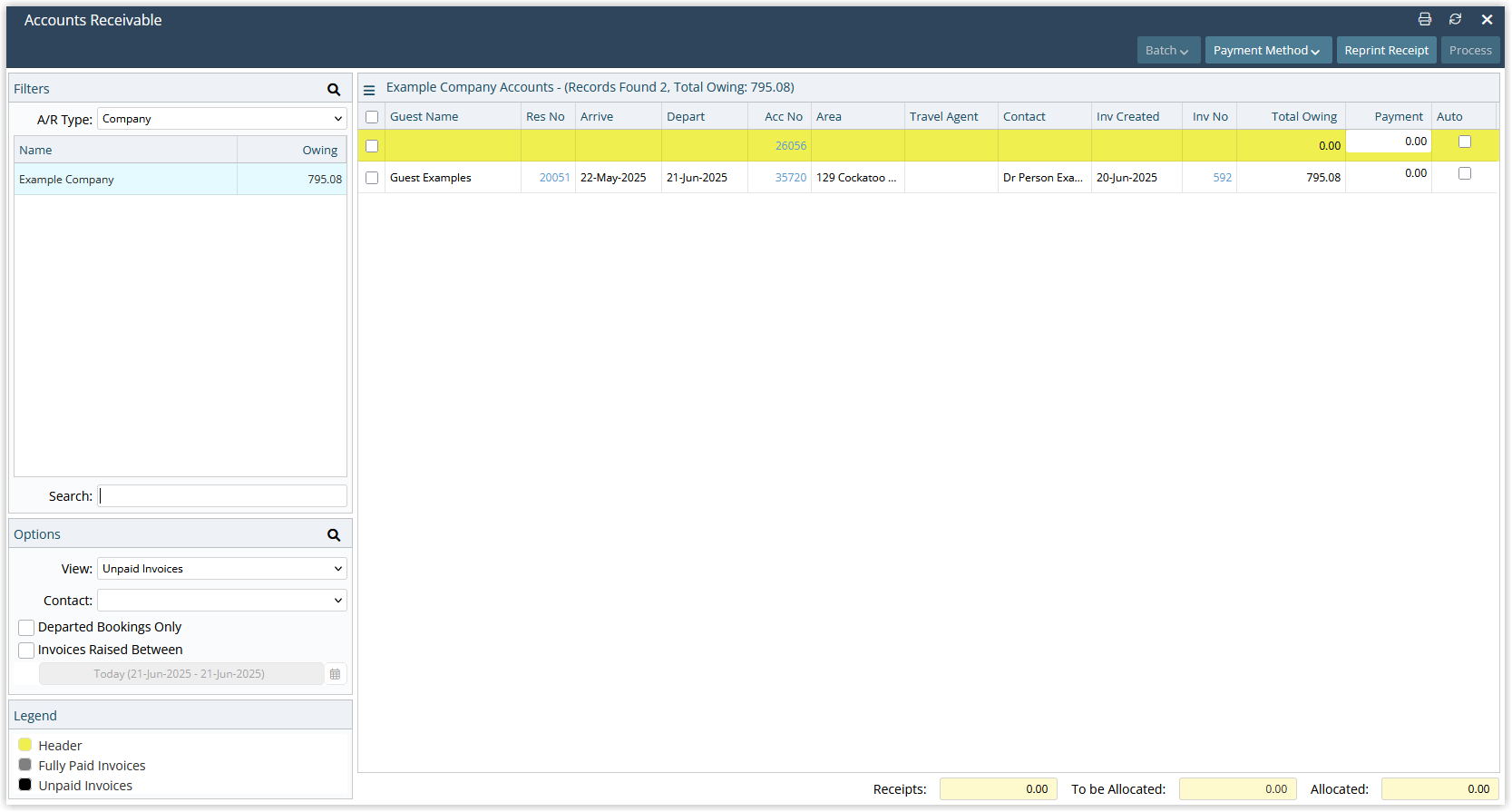Click the date range Today field
1512x812 pixels.
pyautogui.click(x=180, y=674)
